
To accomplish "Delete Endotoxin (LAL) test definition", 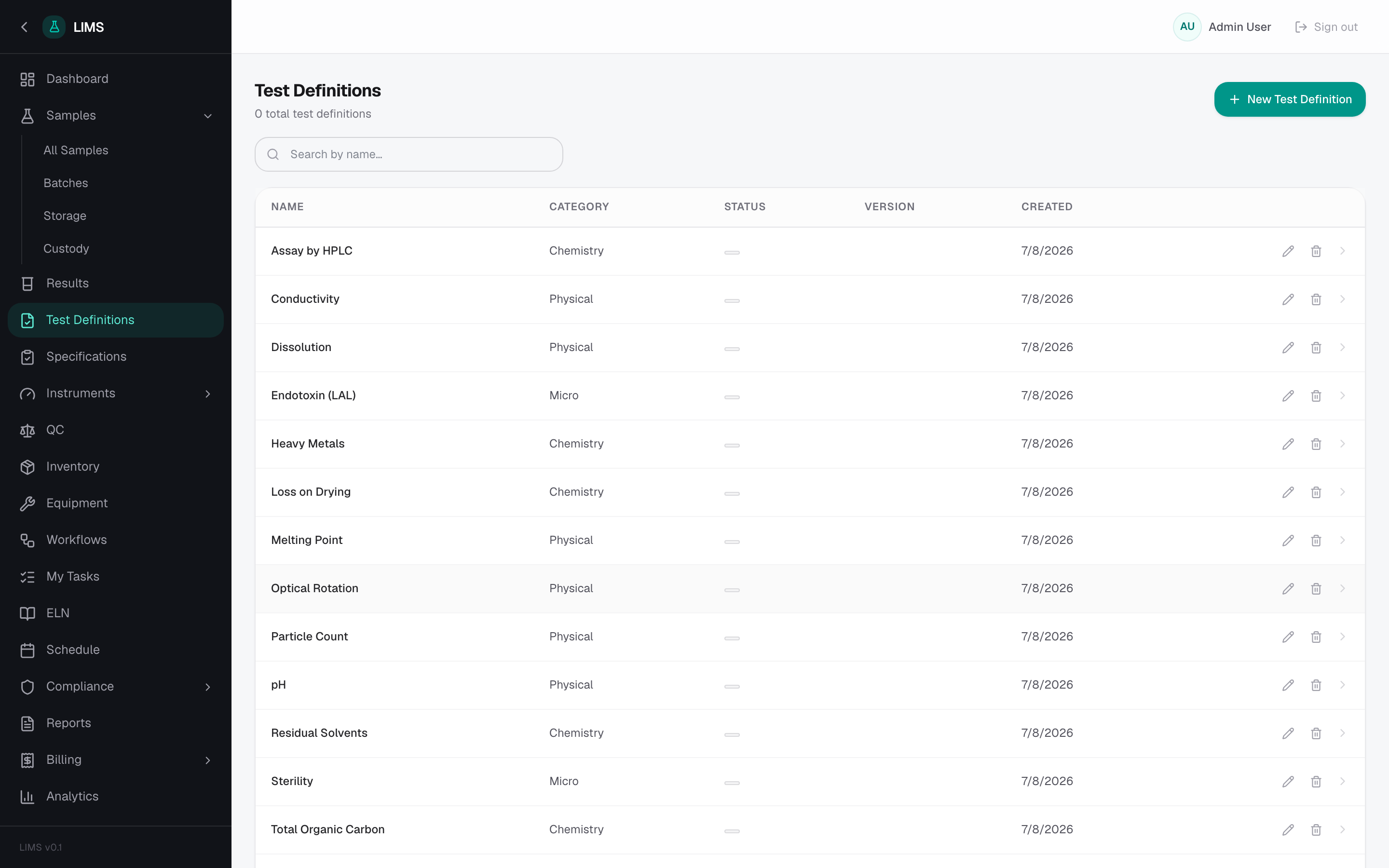I will click(x=1316, y=395).
